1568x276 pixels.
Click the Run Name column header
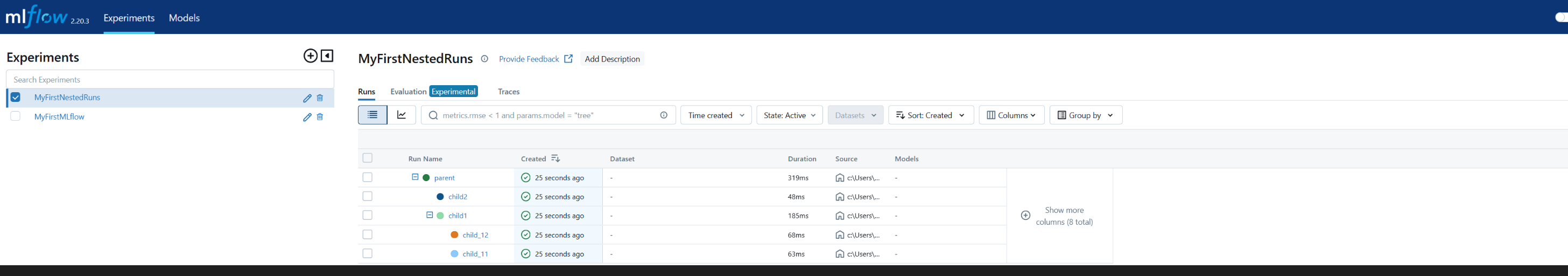tap(425, 159)
